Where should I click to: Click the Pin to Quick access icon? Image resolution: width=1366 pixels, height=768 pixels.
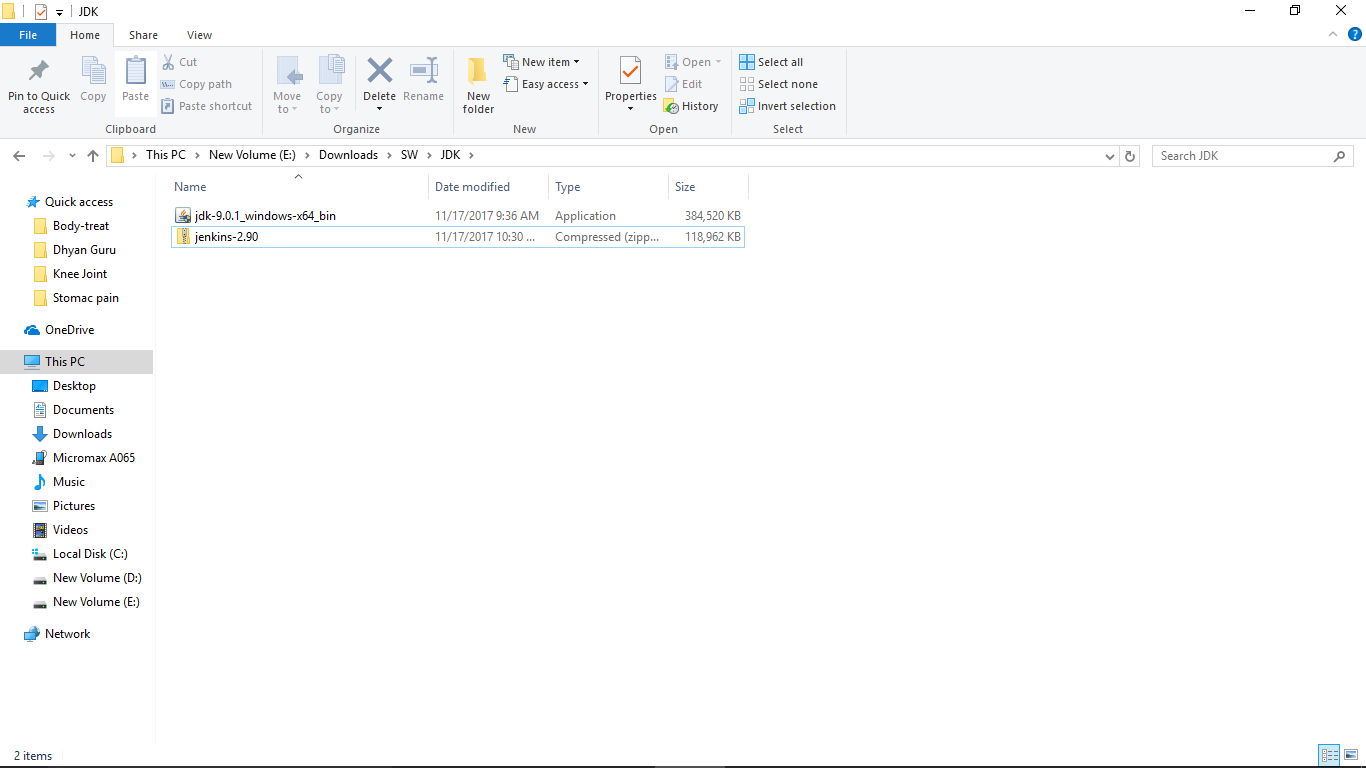pyautogui.click(x=38, y=83)
